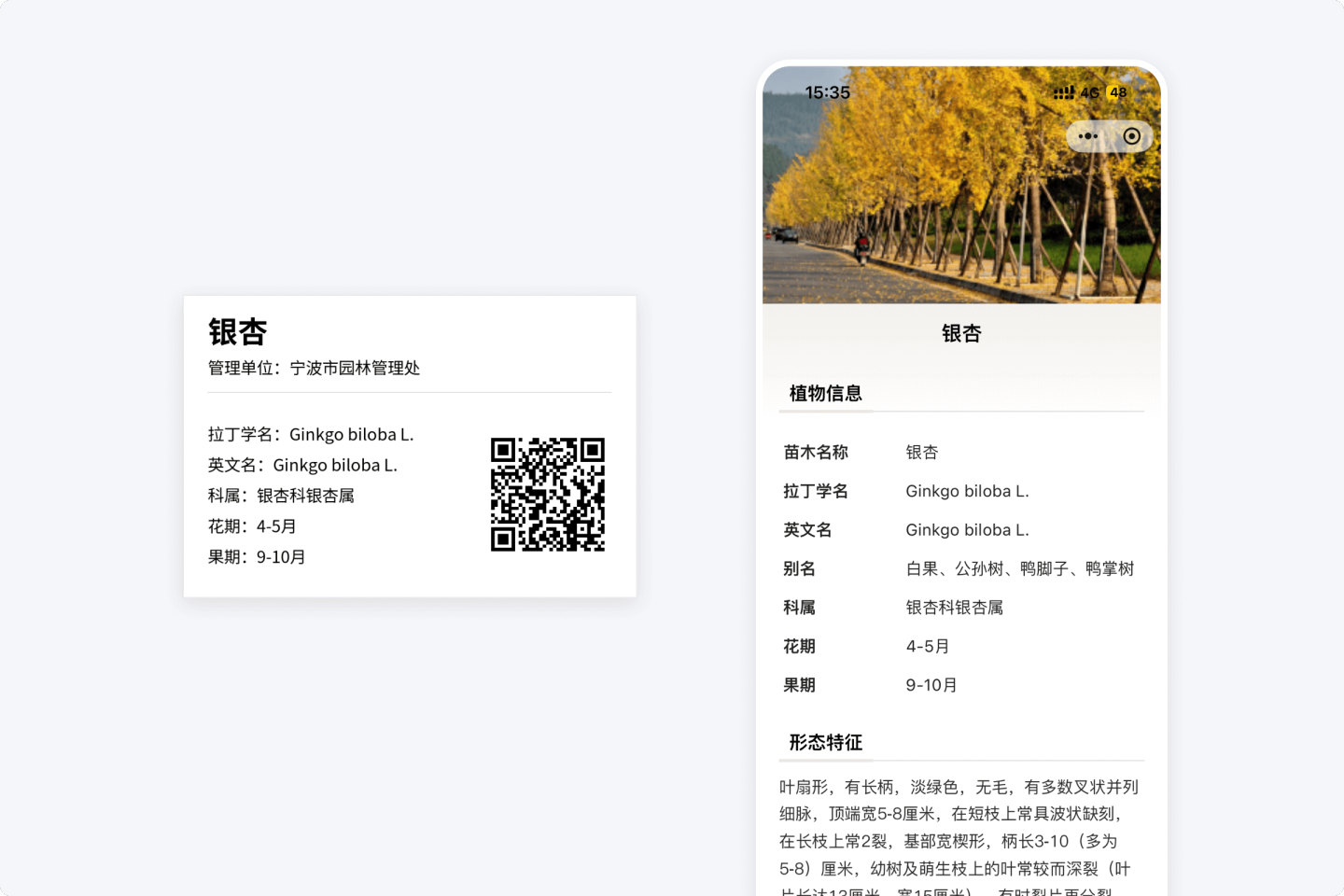The width and height of the screenshot is (1344, 896).
Task: Select the 形态特征 section header
Action: click(x=825, y=742)
